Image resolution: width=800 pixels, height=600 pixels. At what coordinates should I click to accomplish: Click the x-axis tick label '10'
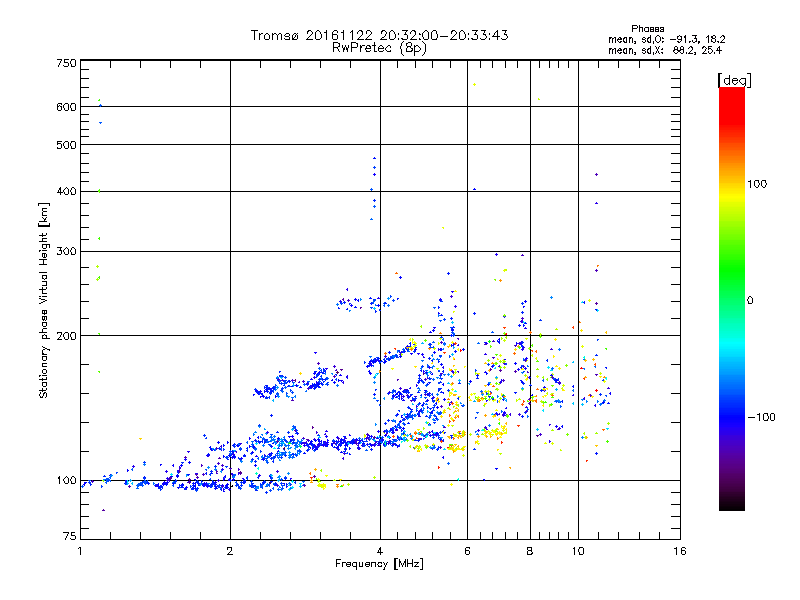[578, 551]
